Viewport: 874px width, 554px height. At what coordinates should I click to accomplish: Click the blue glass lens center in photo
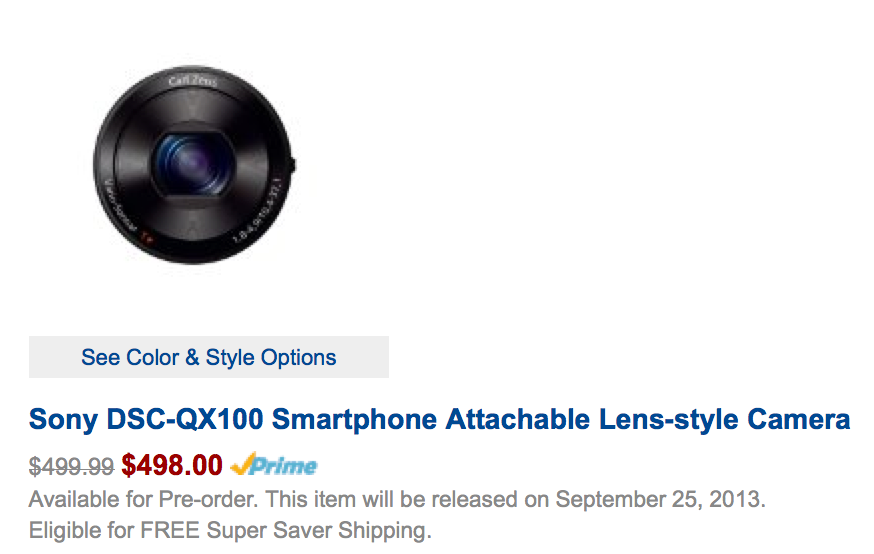point(193,163)
